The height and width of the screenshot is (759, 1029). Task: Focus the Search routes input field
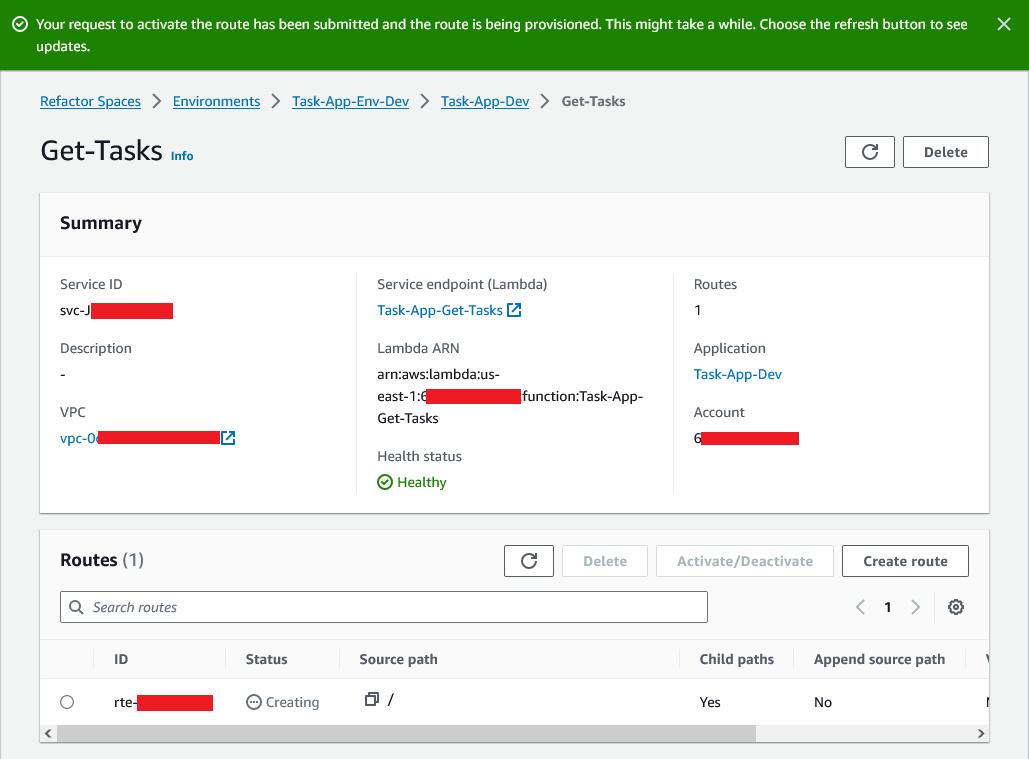point(384,607)
